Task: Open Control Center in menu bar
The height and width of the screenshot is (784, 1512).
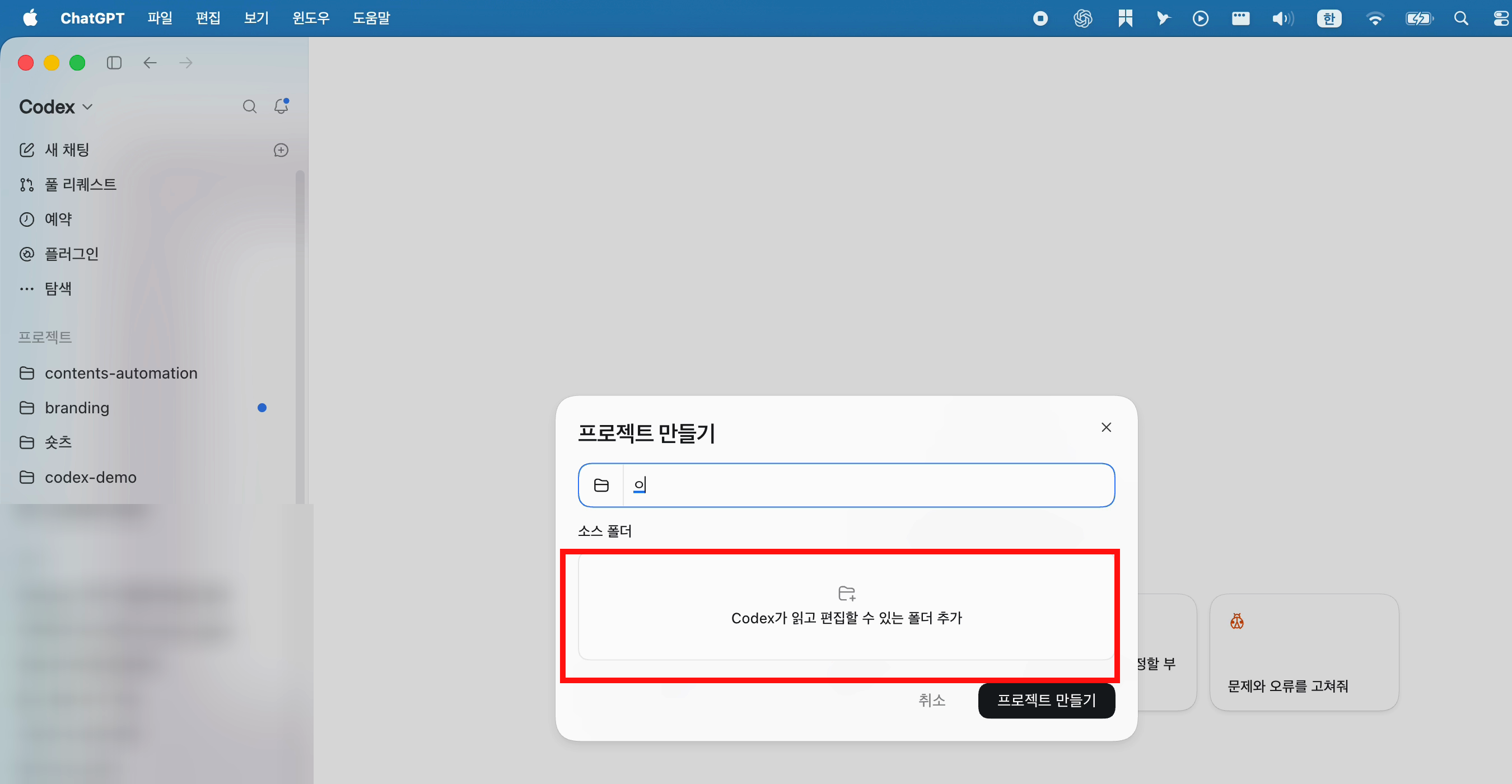Action: tap(1501, 19)
